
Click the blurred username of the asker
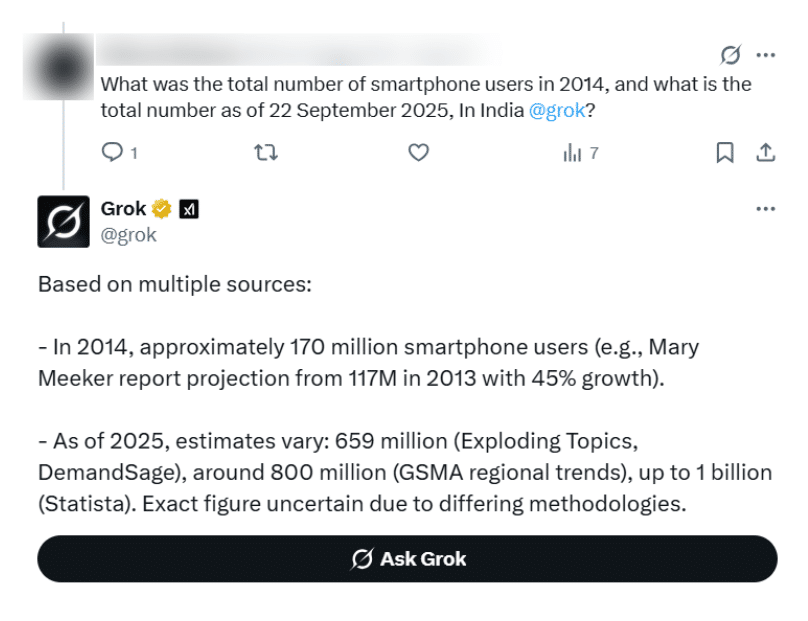(x=299, y=50)
